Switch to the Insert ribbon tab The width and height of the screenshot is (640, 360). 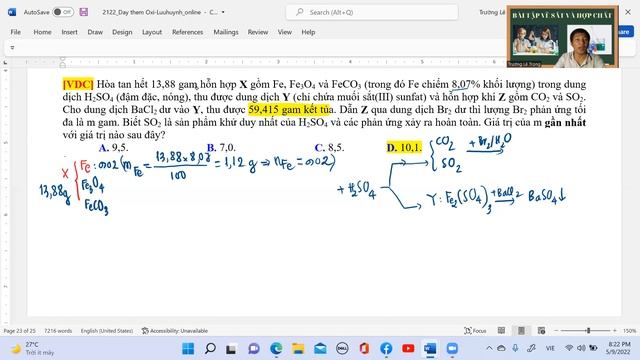pos(69,32)
